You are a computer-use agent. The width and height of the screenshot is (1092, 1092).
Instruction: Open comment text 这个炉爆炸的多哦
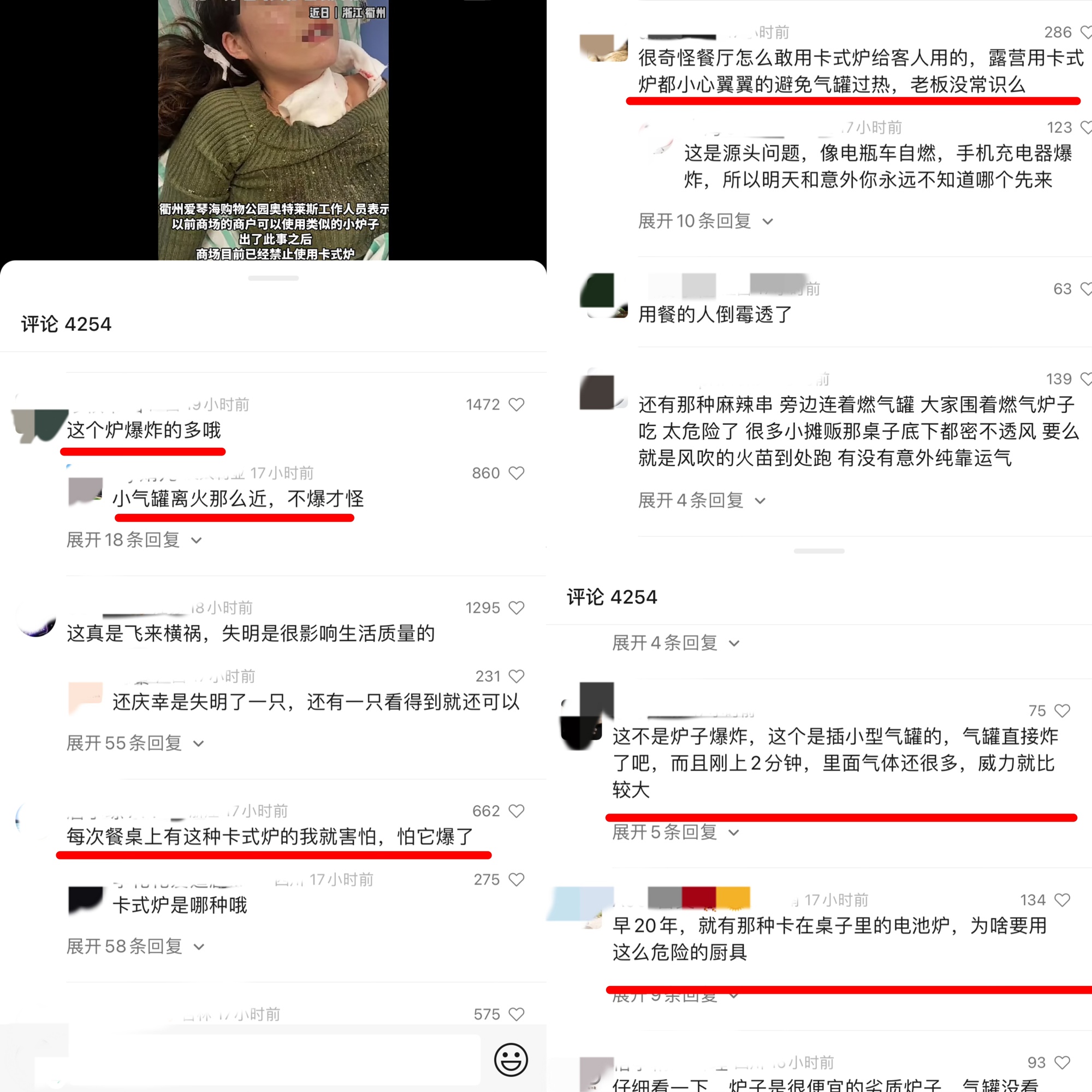pyautogui.click(x=144, y=430)
